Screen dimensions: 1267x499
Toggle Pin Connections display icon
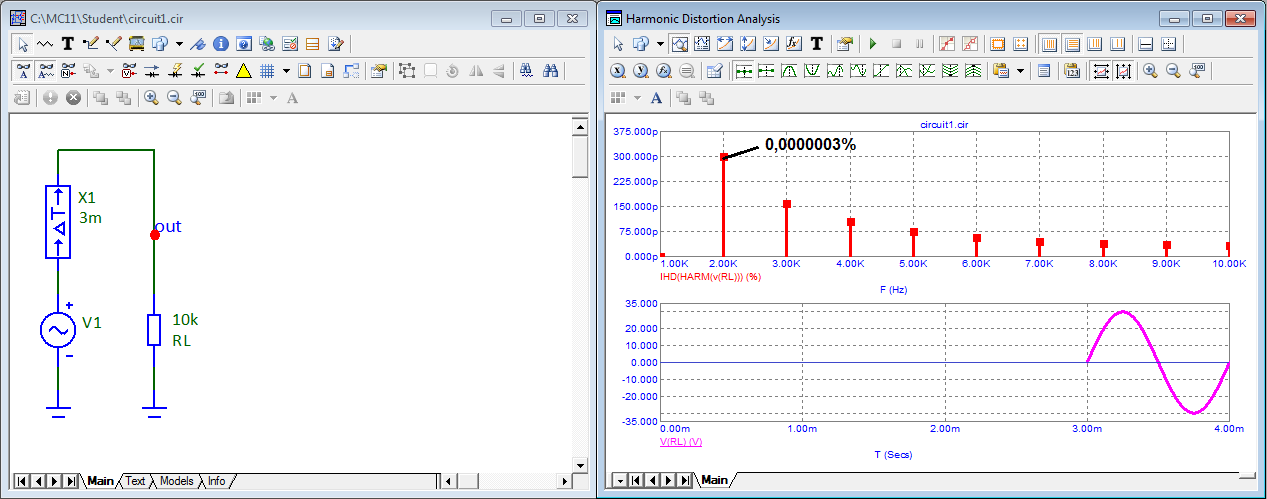click(221, 71)
